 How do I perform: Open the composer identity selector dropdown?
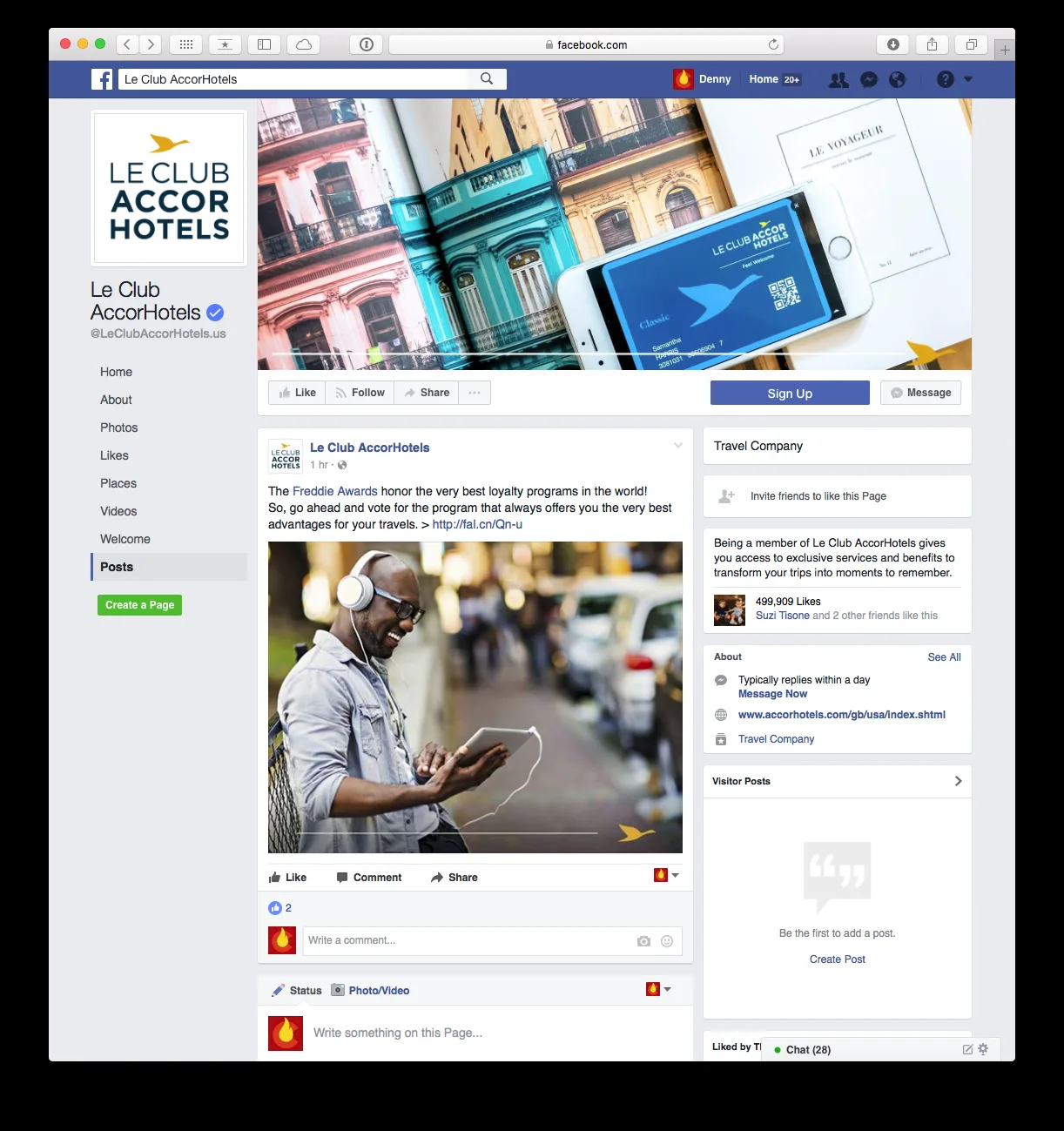tap(658, 989)
